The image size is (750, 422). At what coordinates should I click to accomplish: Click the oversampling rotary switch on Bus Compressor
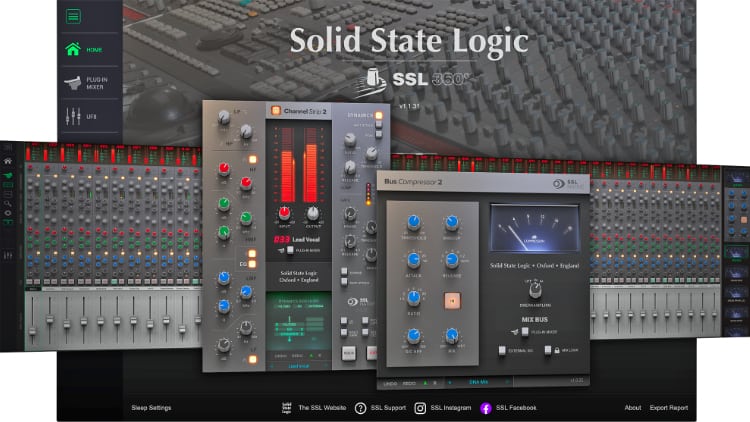[535, 289]
